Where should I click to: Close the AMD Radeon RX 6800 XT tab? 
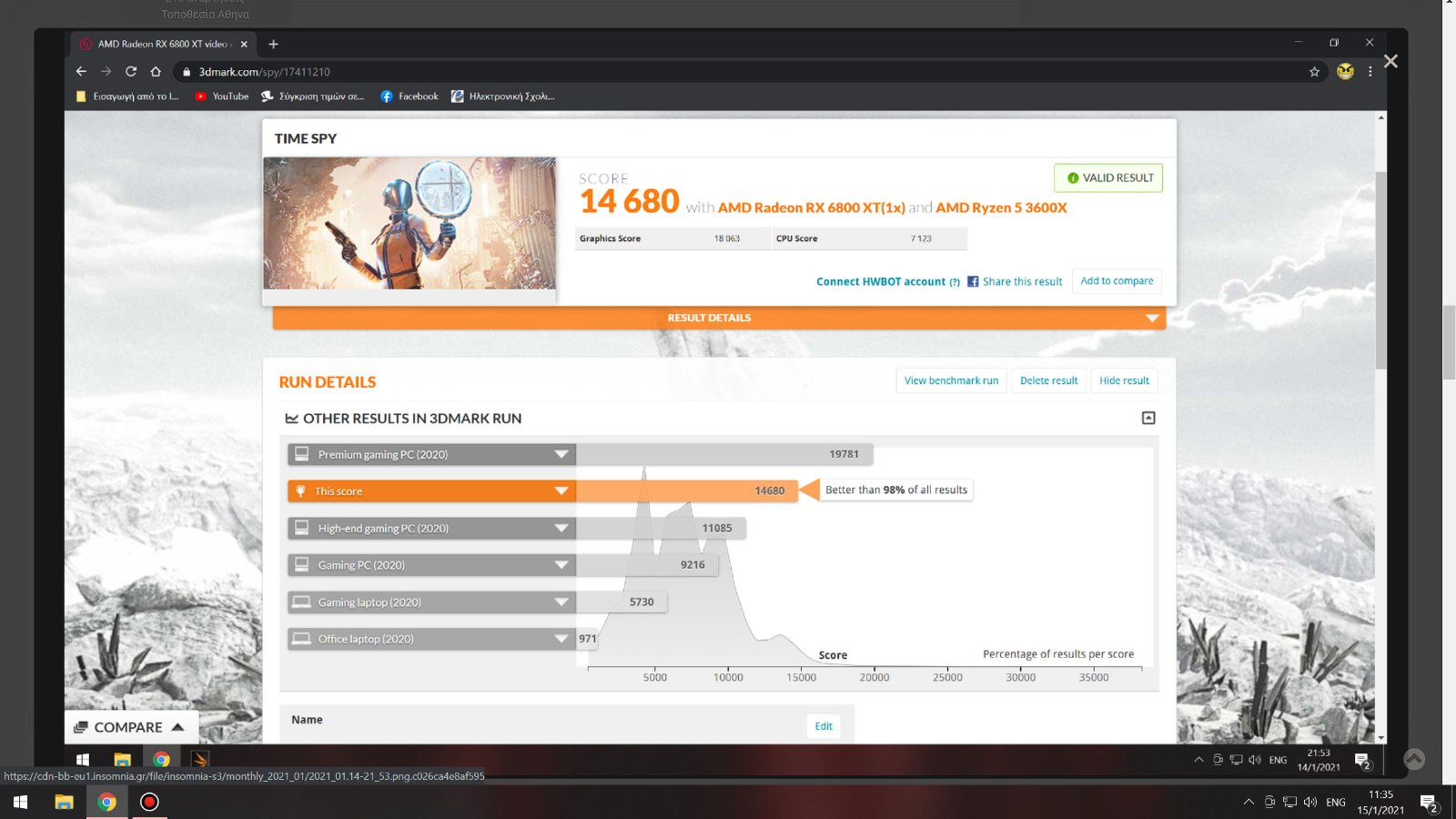[244, 44]
